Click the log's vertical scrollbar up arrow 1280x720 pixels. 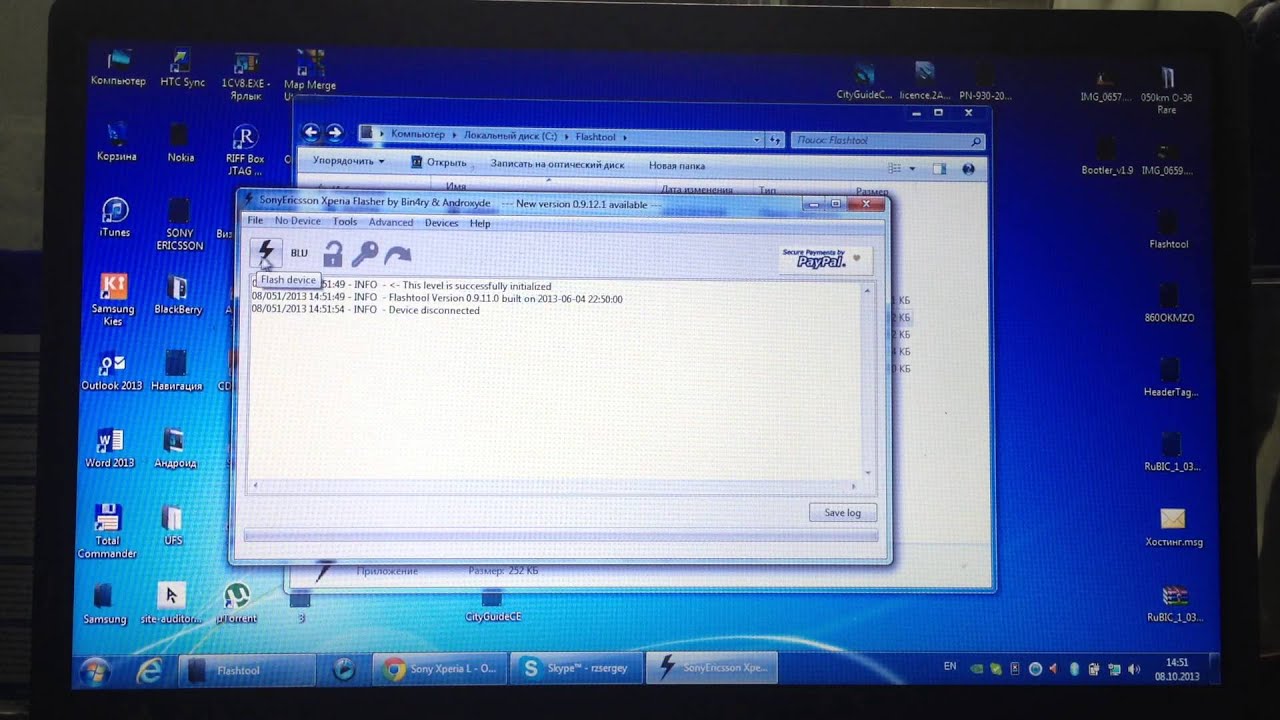pyautogui.click(x=866, y=291)
